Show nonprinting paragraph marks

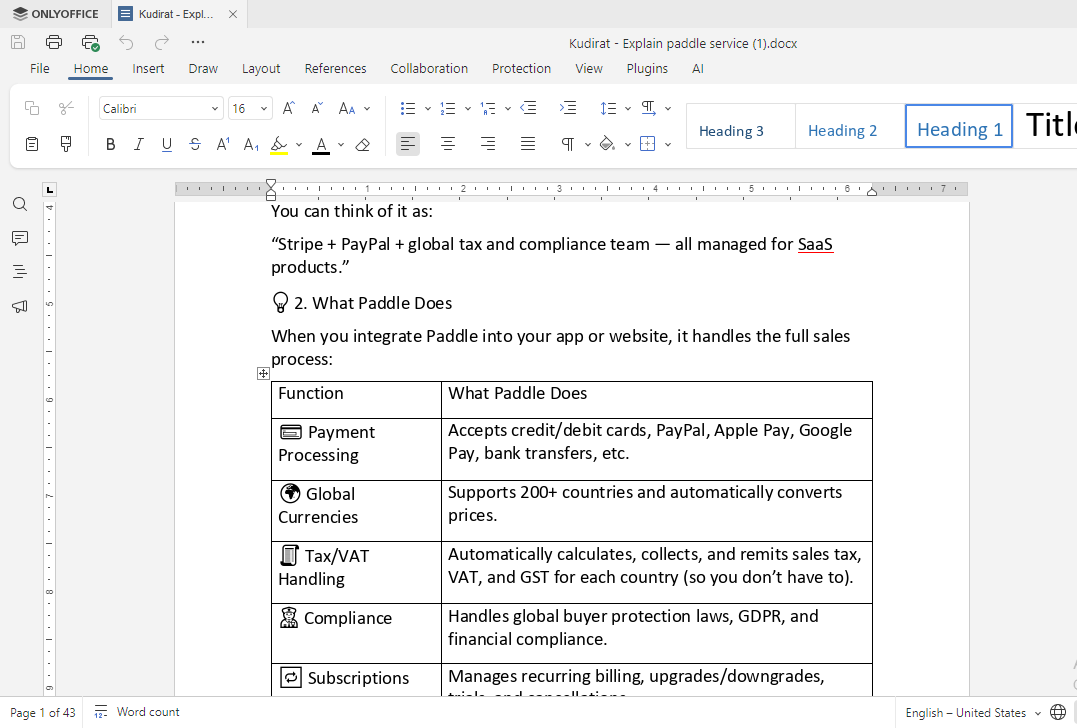tap(570, 144)
